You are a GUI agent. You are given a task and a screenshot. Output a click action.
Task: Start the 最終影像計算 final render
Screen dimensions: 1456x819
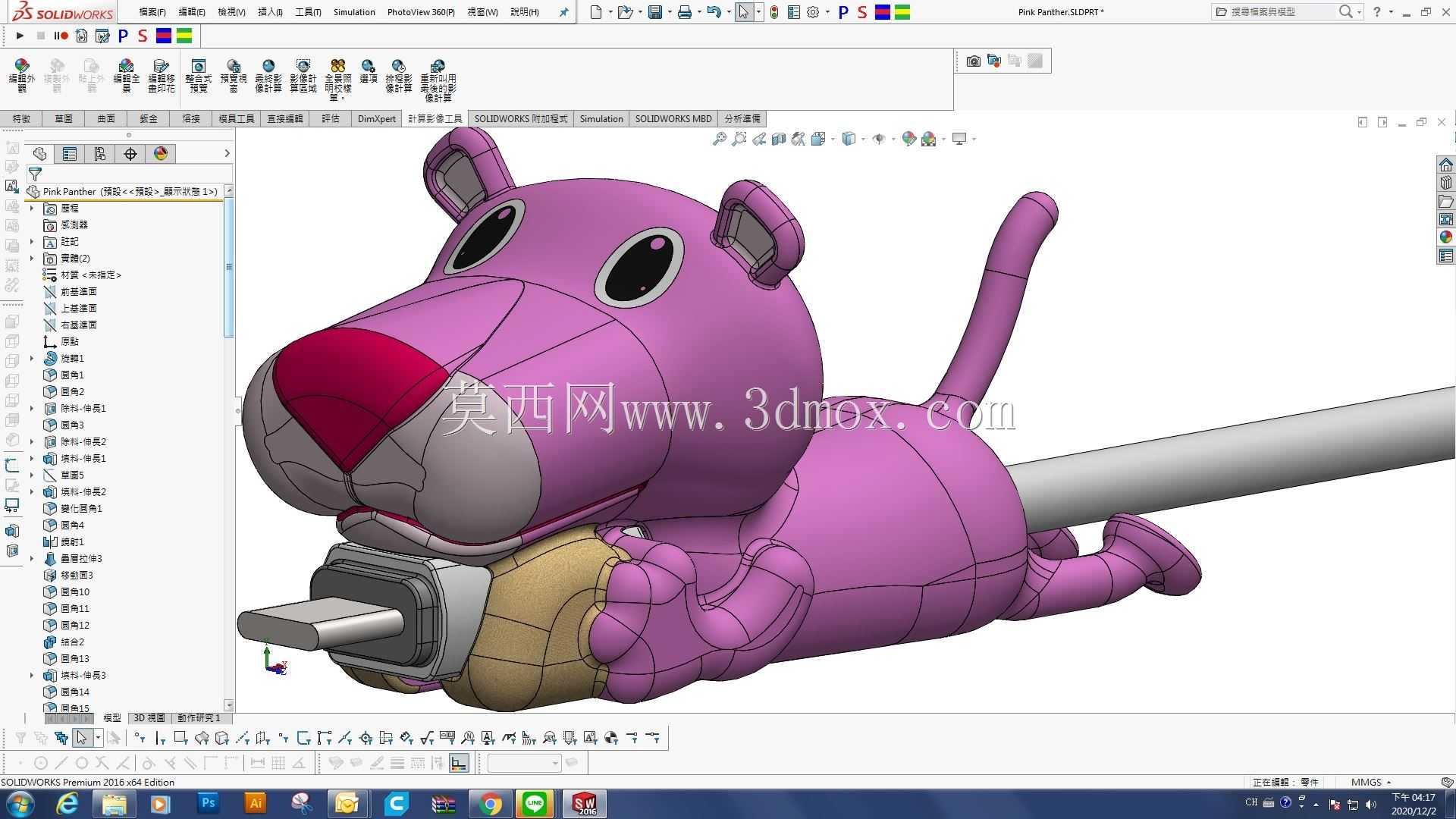tap(268, 76)
